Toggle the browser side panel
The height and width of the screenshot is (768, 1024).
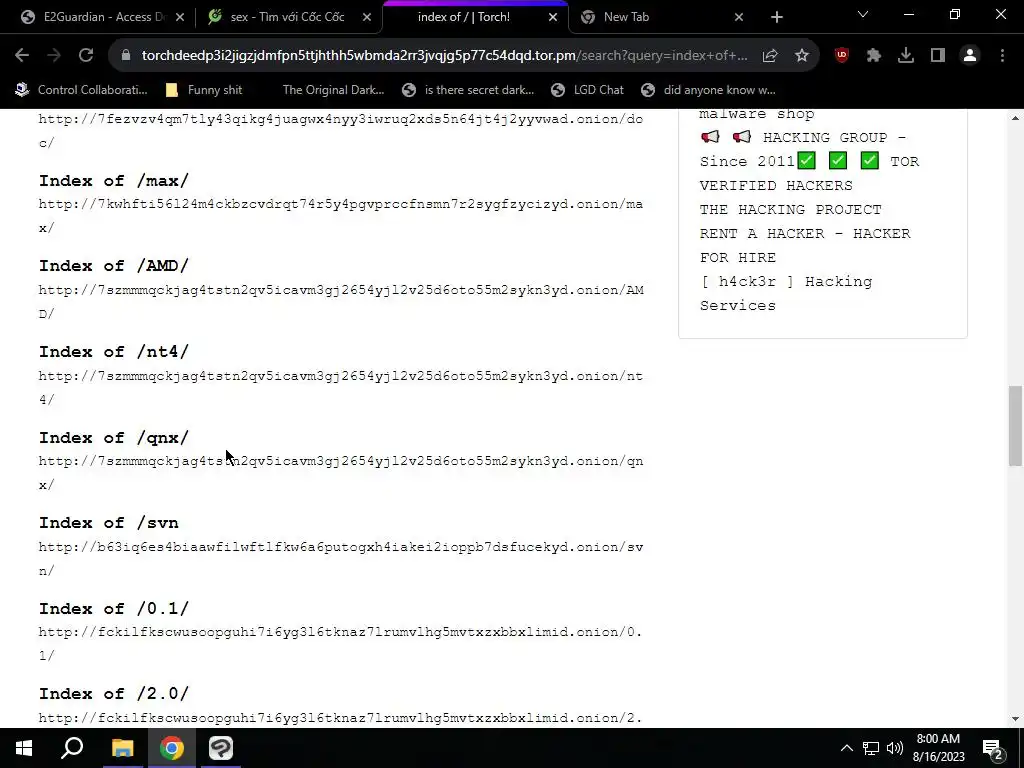(938, 56)
